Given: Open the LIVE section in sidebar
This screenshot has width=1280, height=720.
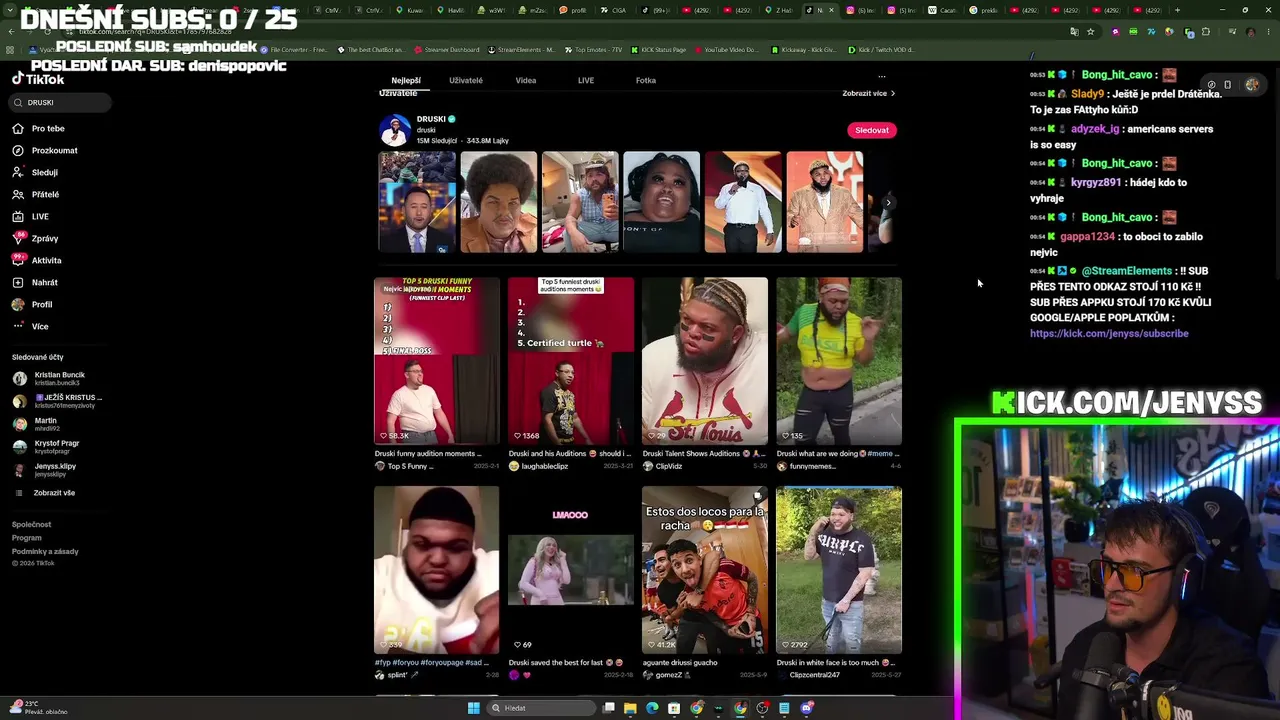Looking at the screenshot, I should click(32, 216).
